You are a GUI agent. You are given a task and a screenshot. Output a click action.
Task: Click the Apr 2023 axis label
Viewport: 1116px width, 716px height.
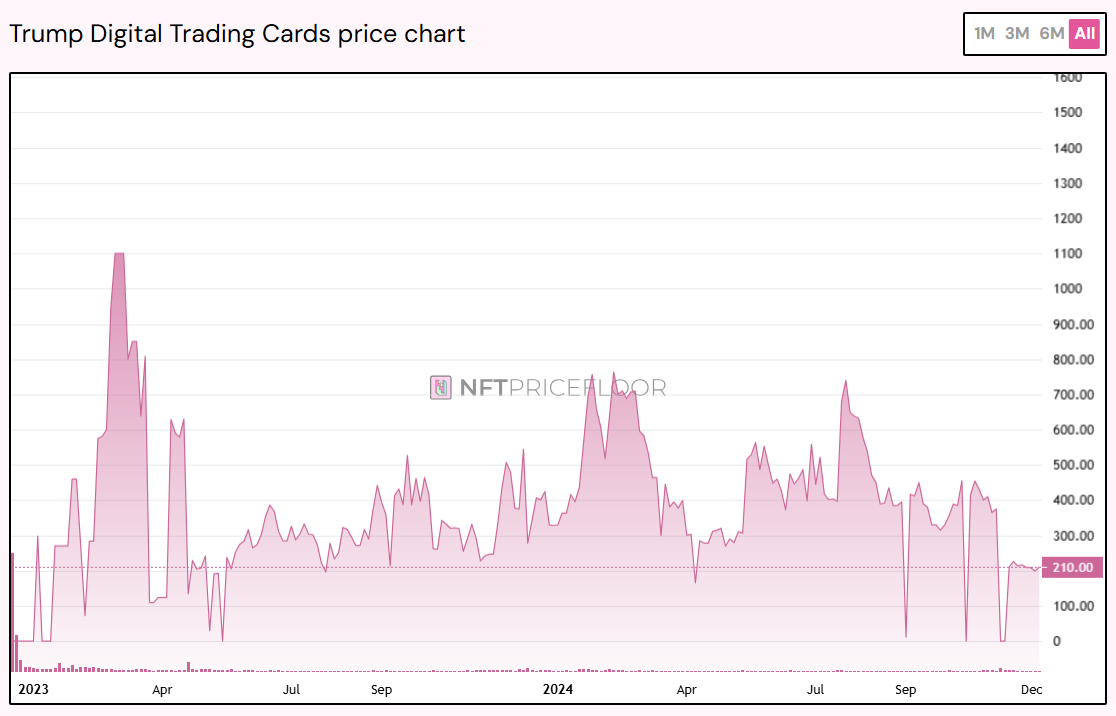163,690
